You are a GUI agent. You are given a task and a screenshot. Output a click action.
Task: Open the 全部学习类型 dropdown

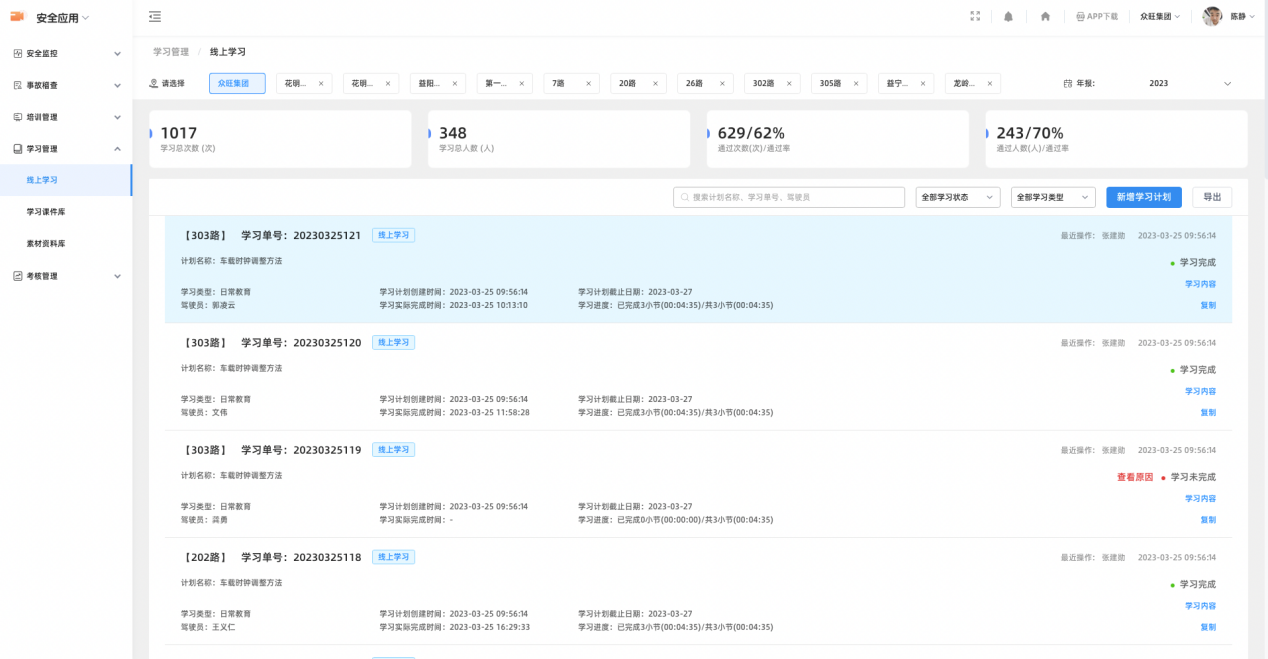click(1052, 198)
